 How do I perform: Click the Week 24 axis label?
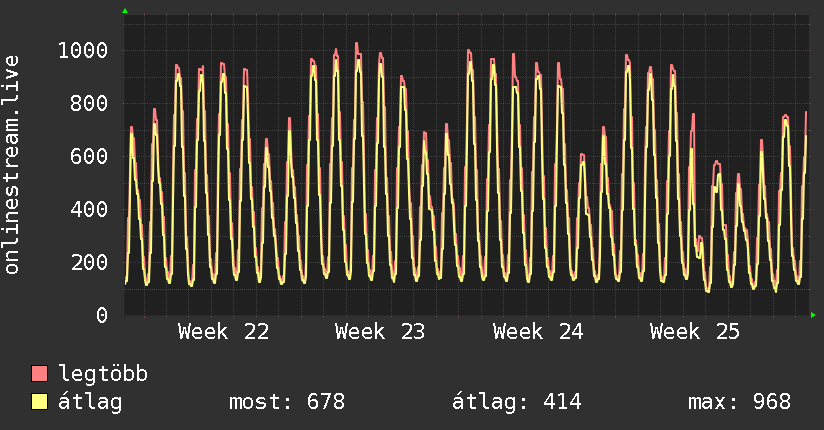[538, 332]
